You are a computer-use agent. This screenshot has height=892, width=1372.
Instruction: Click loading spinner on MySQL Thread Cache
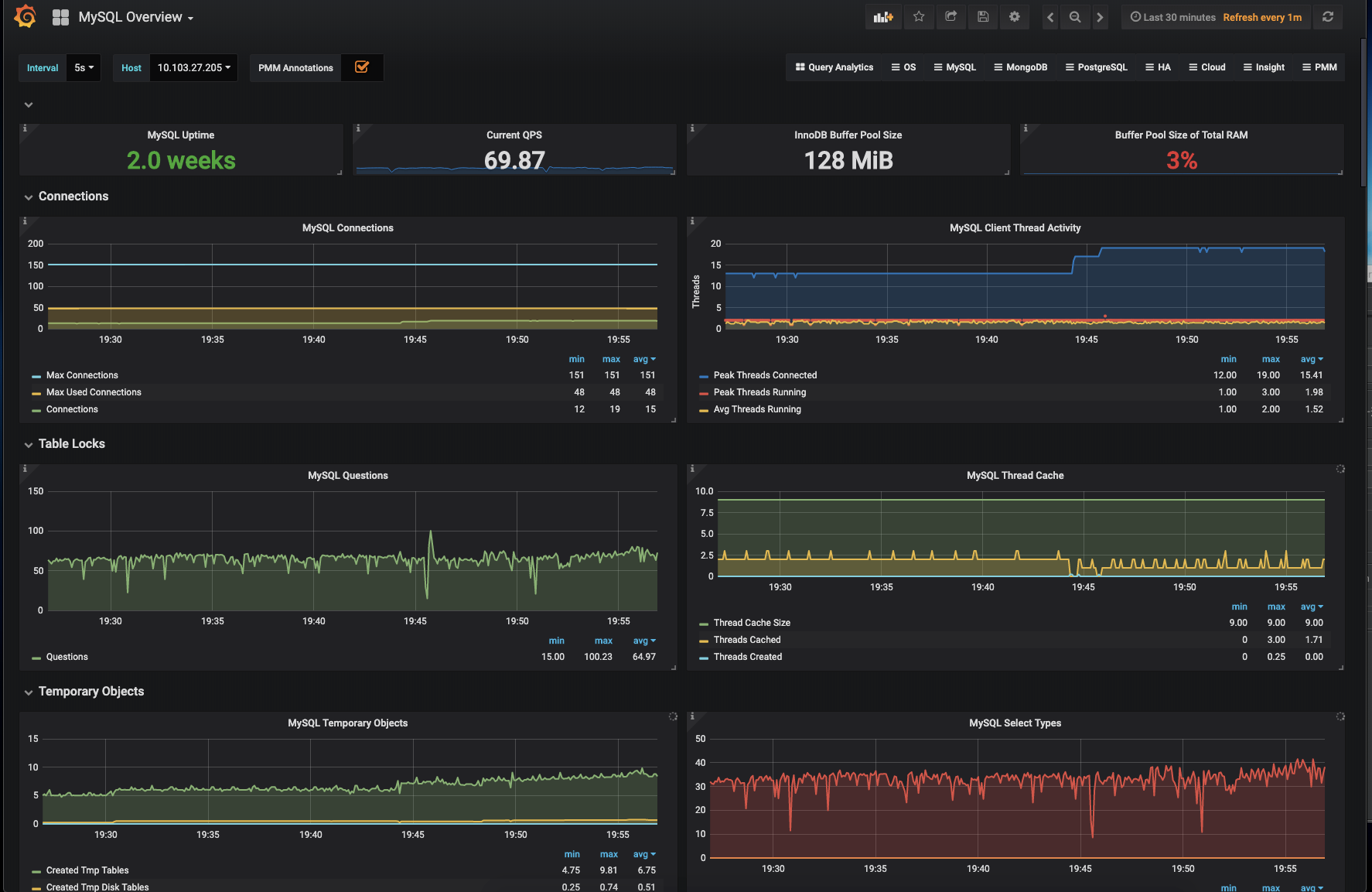tap(1340, 469)
